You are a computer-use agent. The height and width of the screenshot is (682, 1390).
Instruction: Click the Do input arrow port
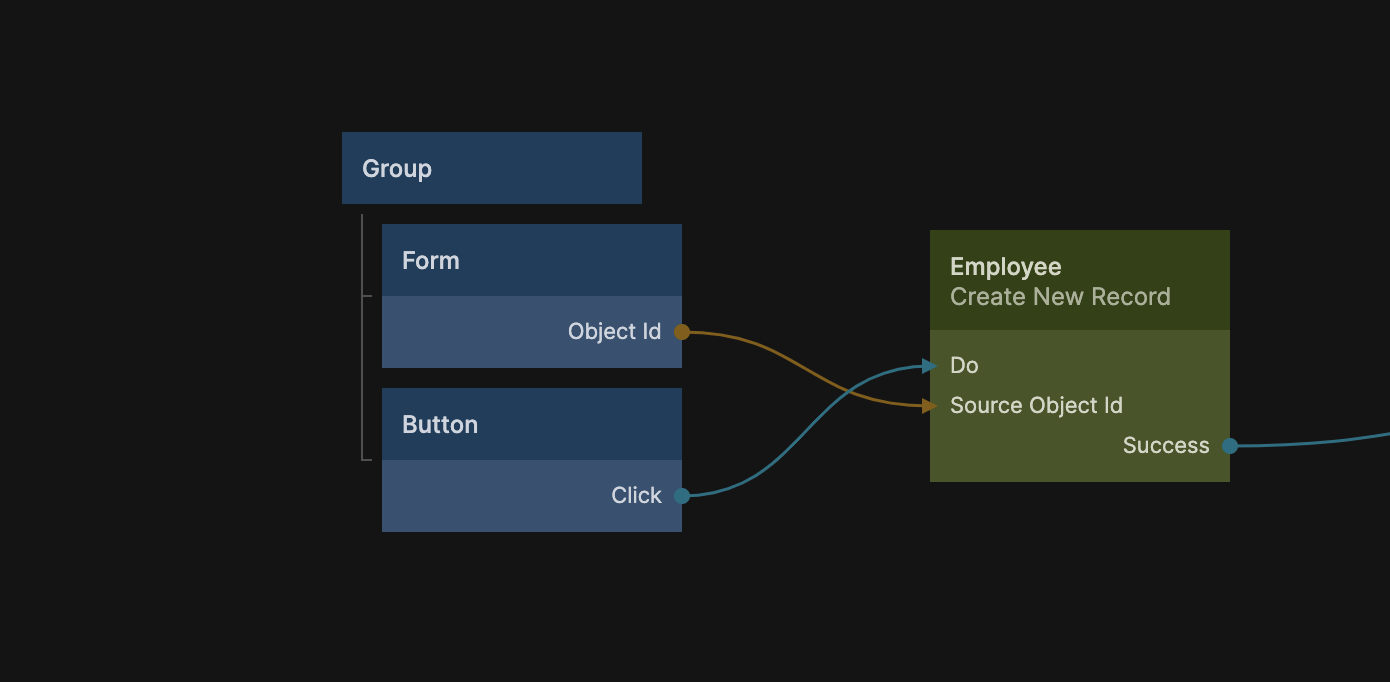click(x=929, y=366)
